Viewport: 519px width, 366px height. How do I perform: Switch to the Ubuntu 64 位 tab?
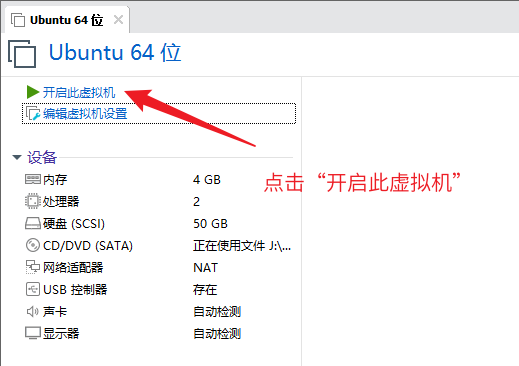[x=66, y=20]
